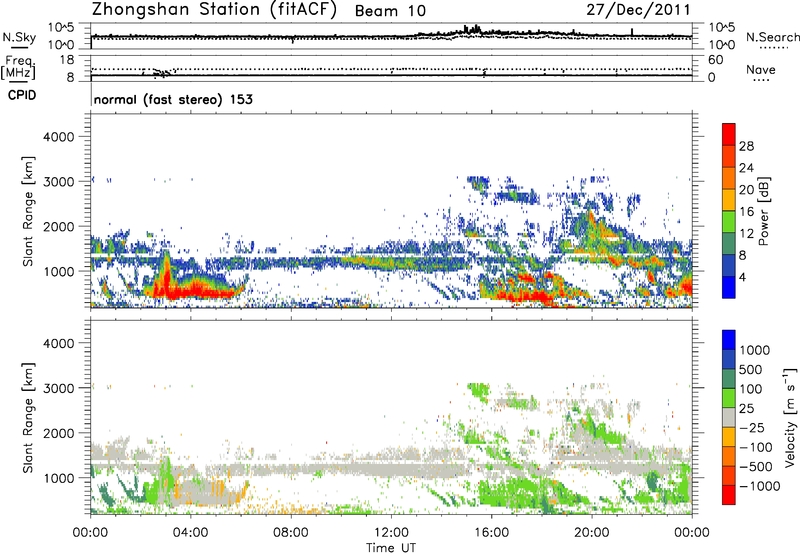Screen dimensions: 800x554
Task: Click the '28' tick on the power colorbar
Action: (746, 146)
